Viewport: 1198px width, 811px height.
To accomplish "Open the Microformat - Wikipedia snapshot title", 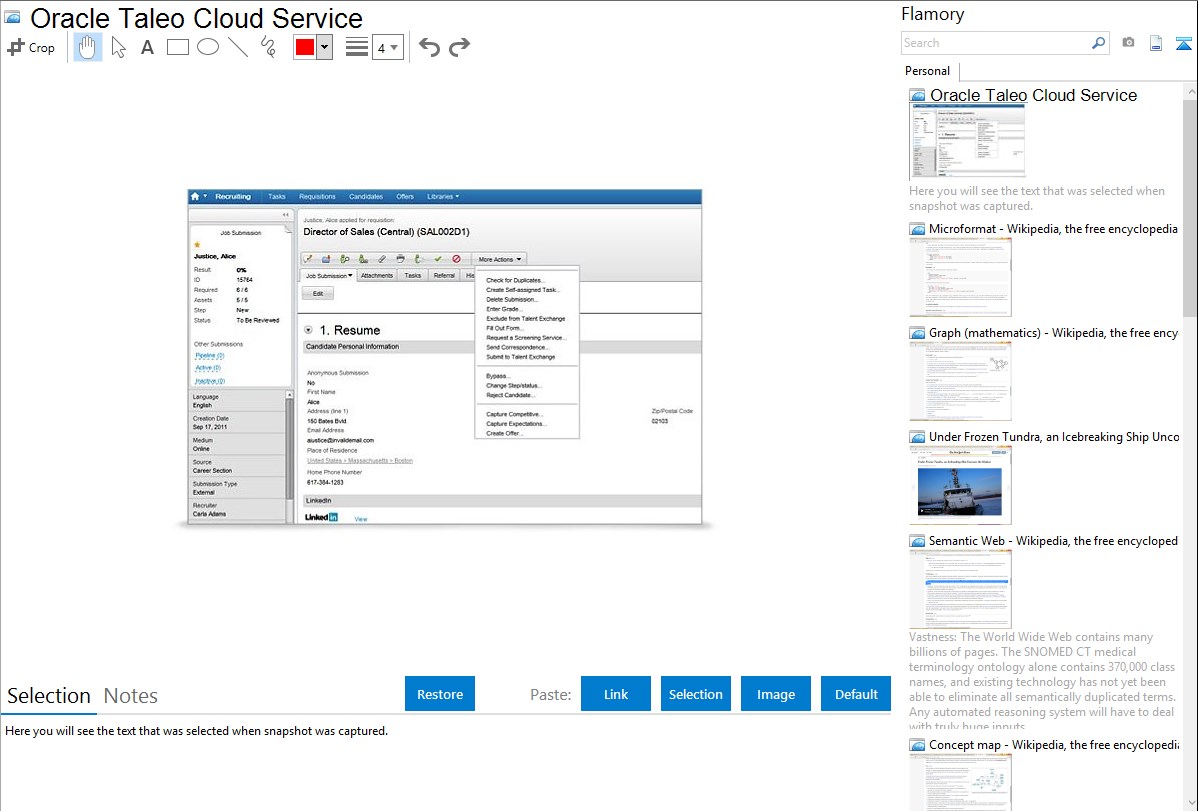I will click(1053, 229).
